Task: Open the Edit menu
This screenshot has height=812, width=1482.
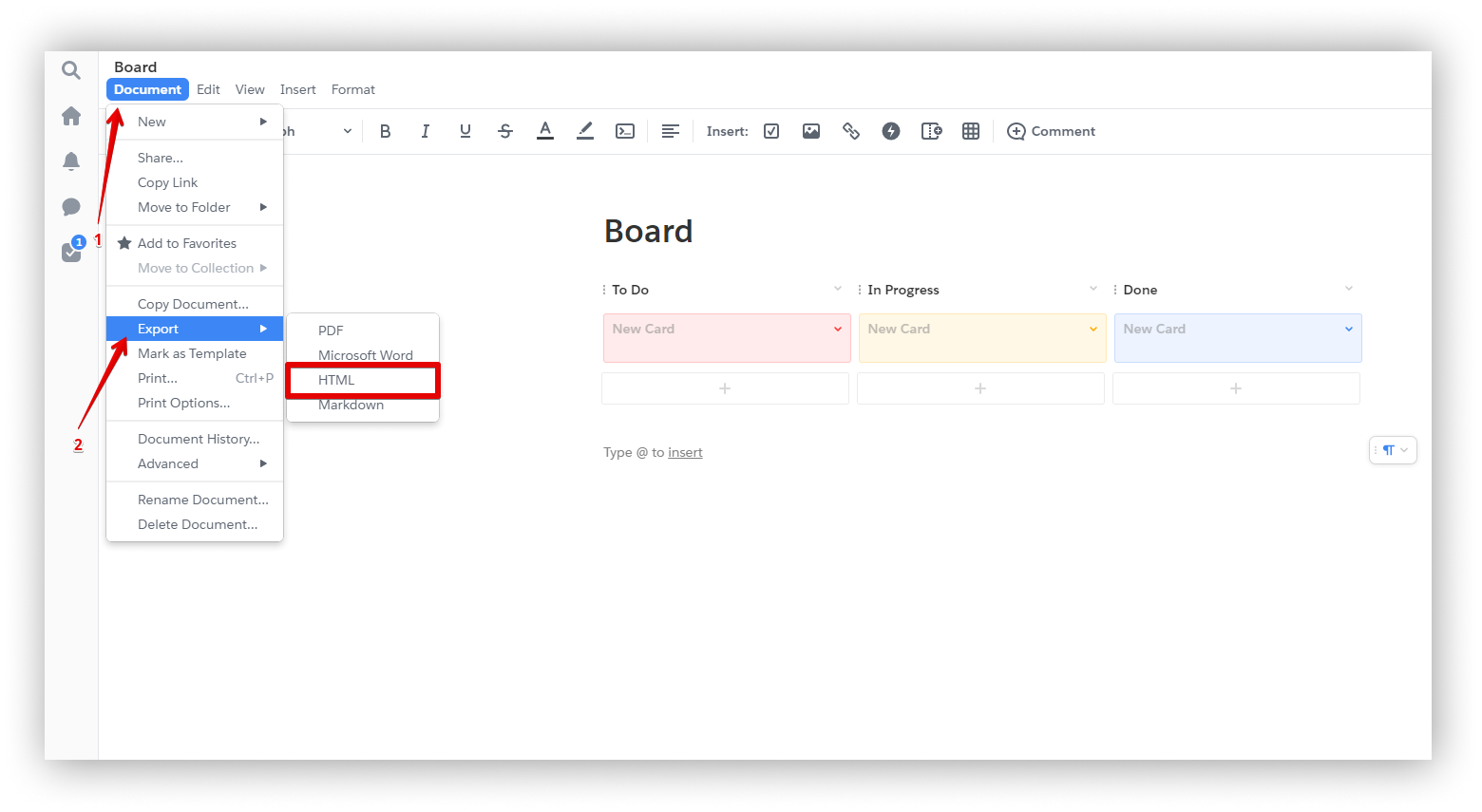Action: coord(208,89)
